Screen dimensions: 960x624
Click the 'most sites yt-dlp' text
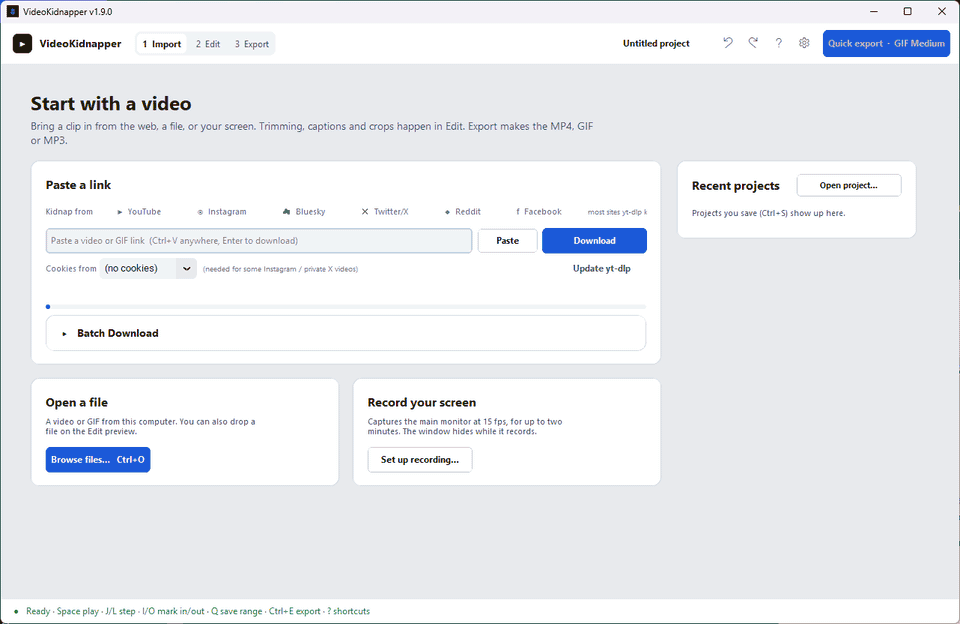pyautogui.click(x=617, y=212)
